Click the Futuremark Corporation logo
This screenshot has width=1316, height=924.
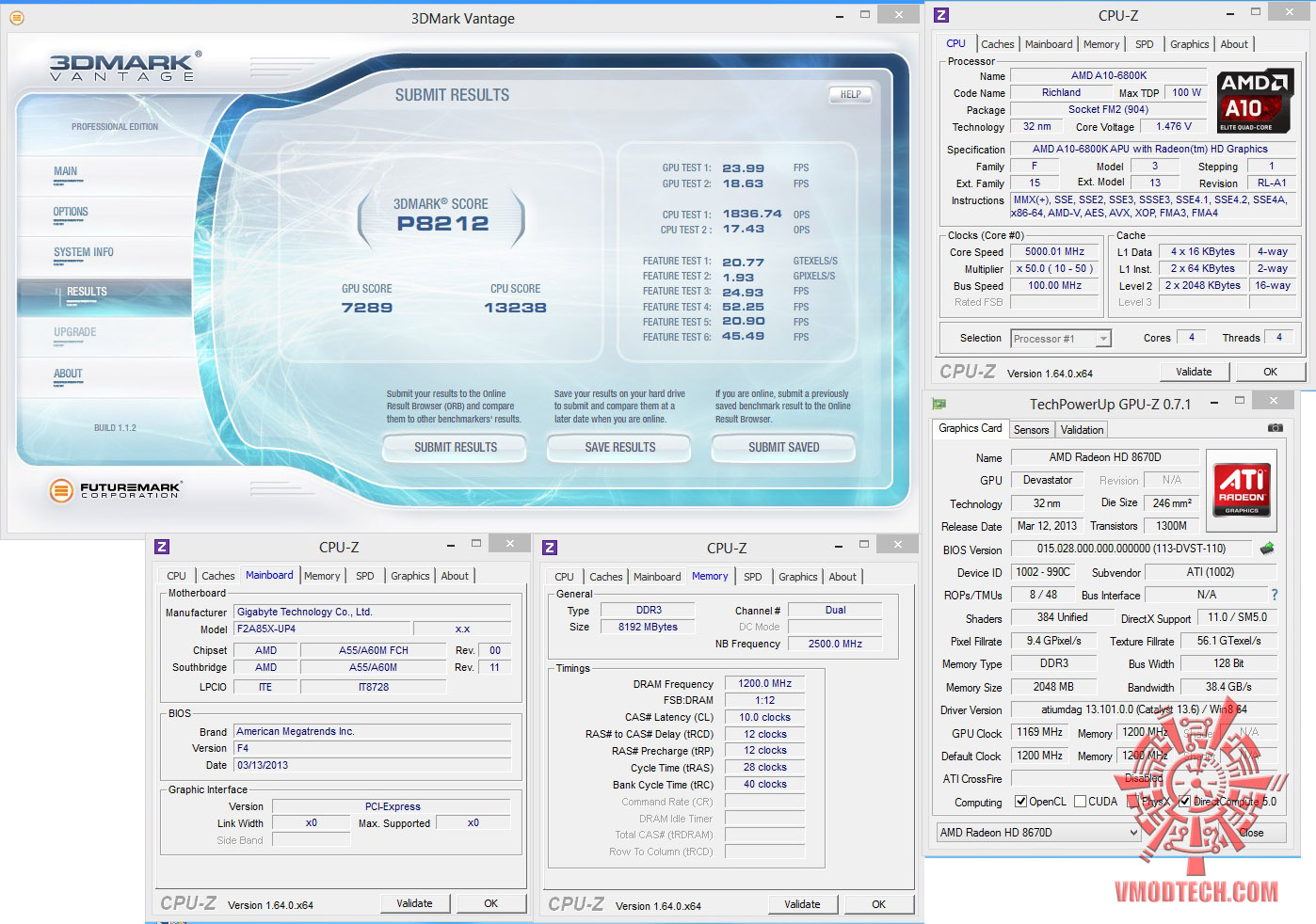pos(115,489)
